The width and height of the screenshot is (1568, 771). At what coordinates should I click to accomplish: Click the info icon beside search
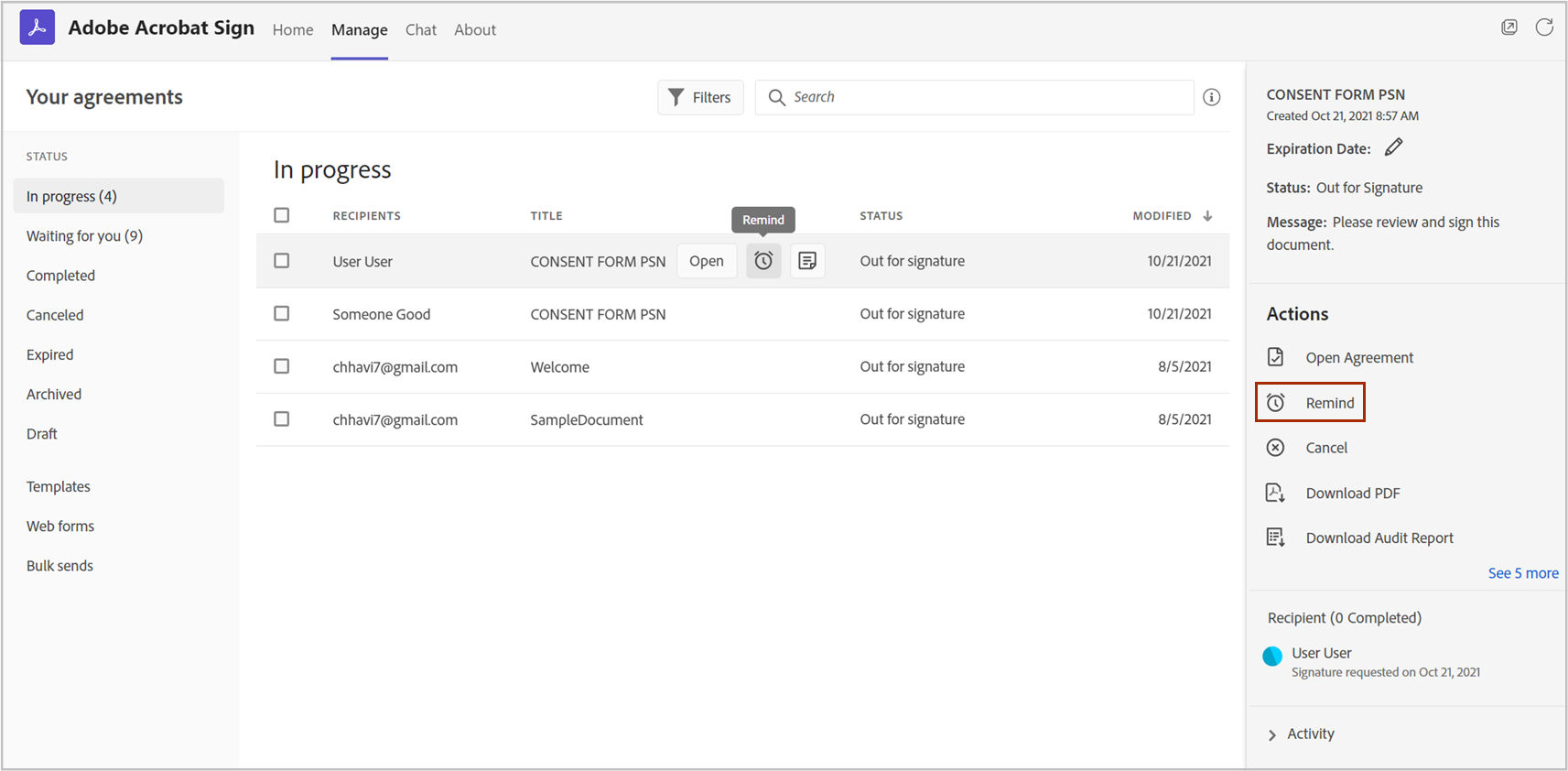pyautogui.click(x=1212, y=97)
